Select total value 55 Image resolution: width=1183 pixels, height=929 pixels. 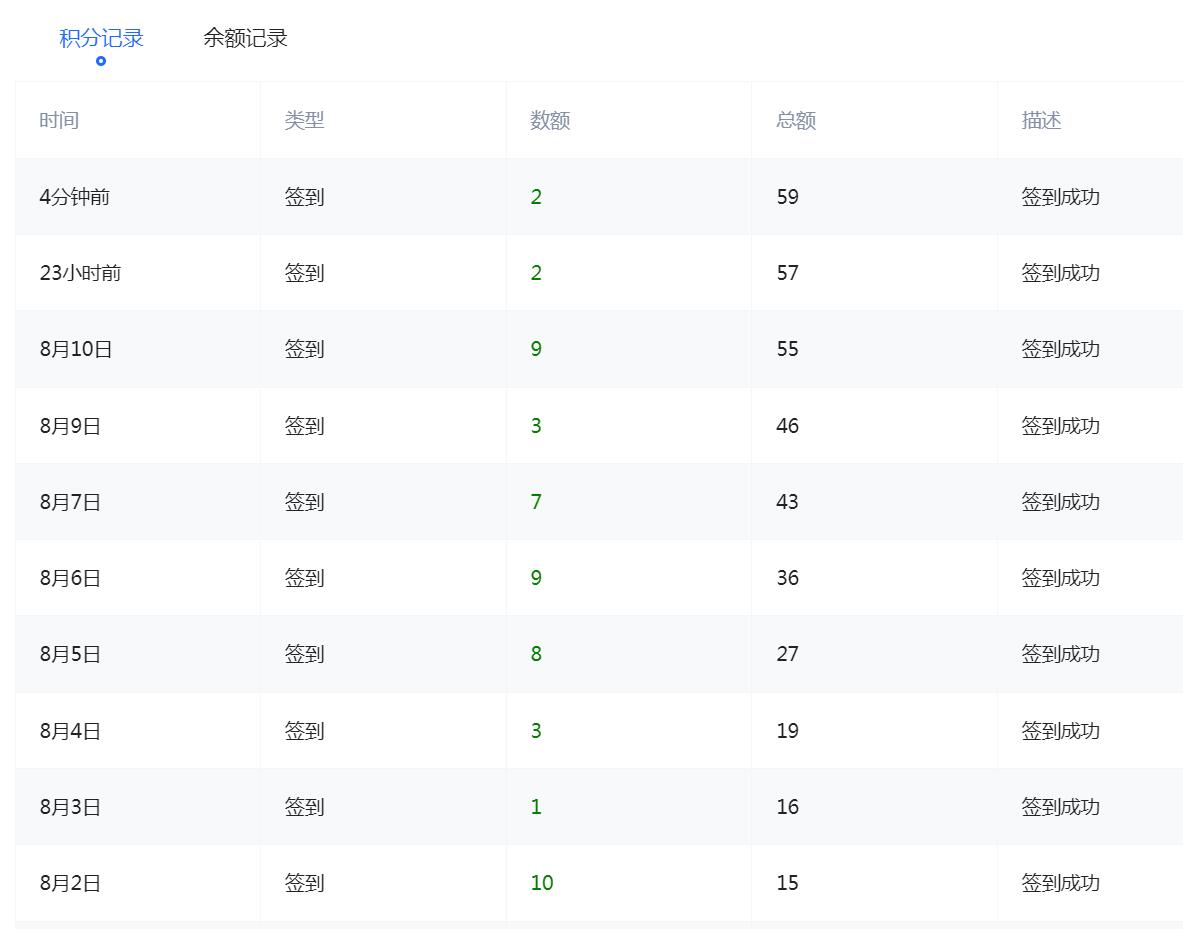[788, 349]
